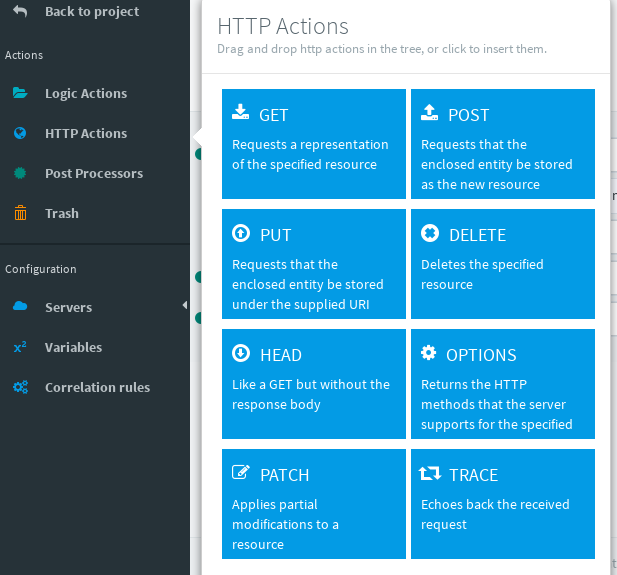Click the Servers cloud icon
This screenshot has width=617, height=575.
pyautogui.click(x=20, y=307)
